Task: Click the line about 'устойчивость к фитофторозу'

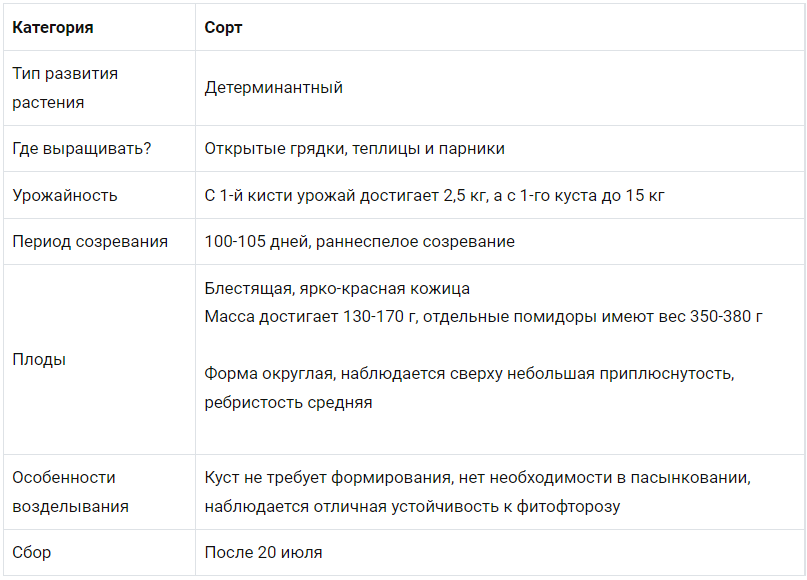Action: 412,507
